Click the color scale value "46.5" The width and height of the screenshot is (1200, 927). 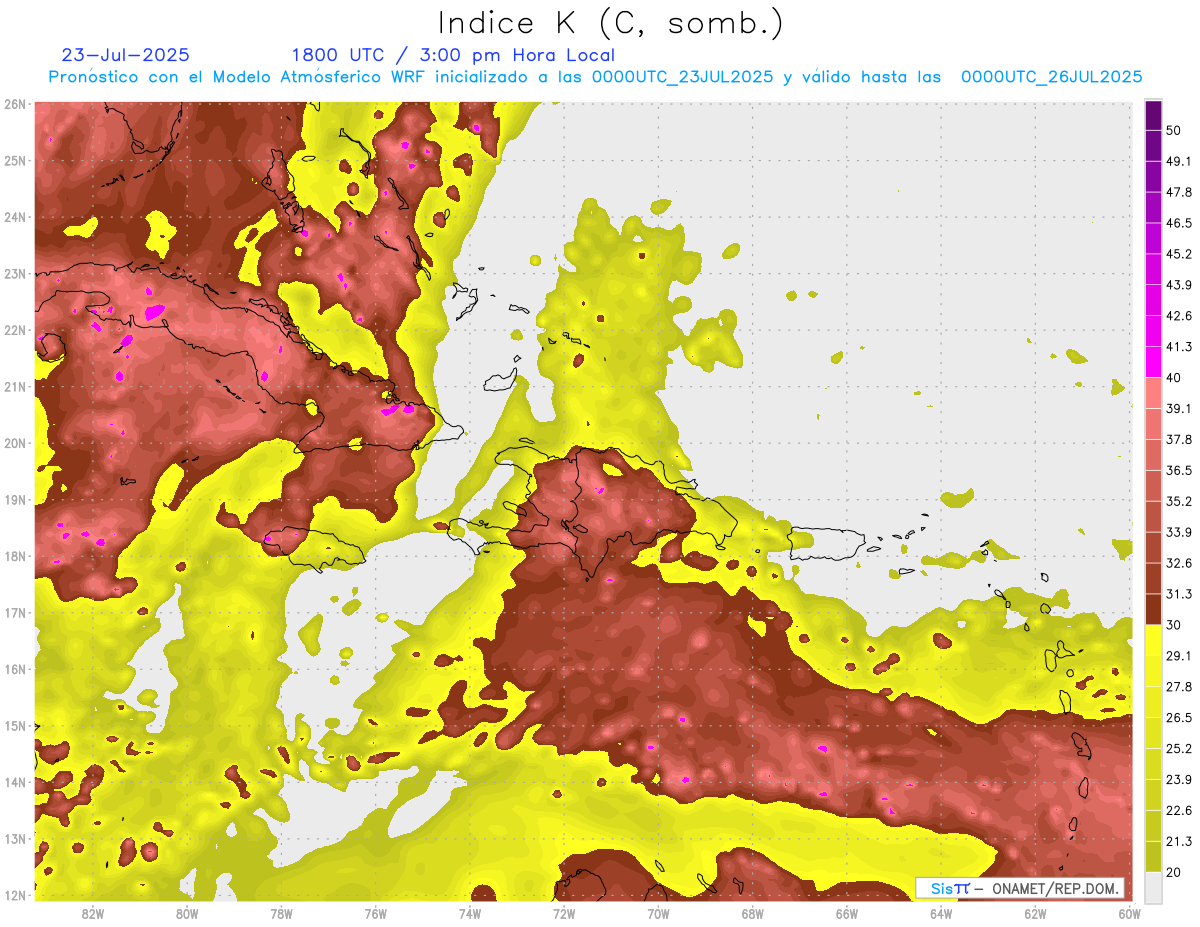(x=1179, y=222)
